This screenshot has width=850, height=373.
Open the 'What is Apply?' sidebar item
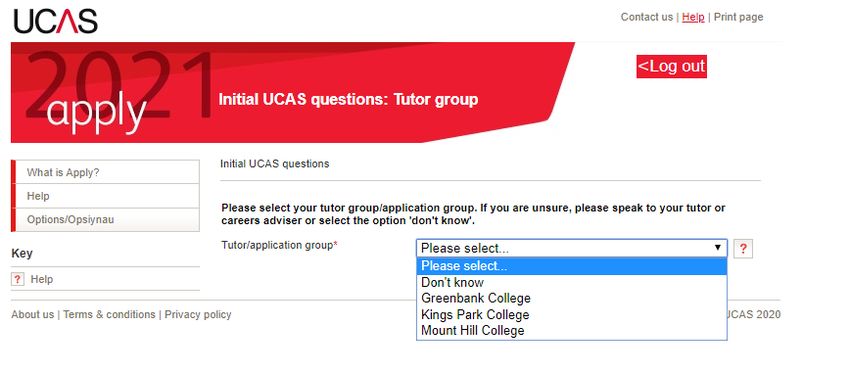(x=106, y=172)
